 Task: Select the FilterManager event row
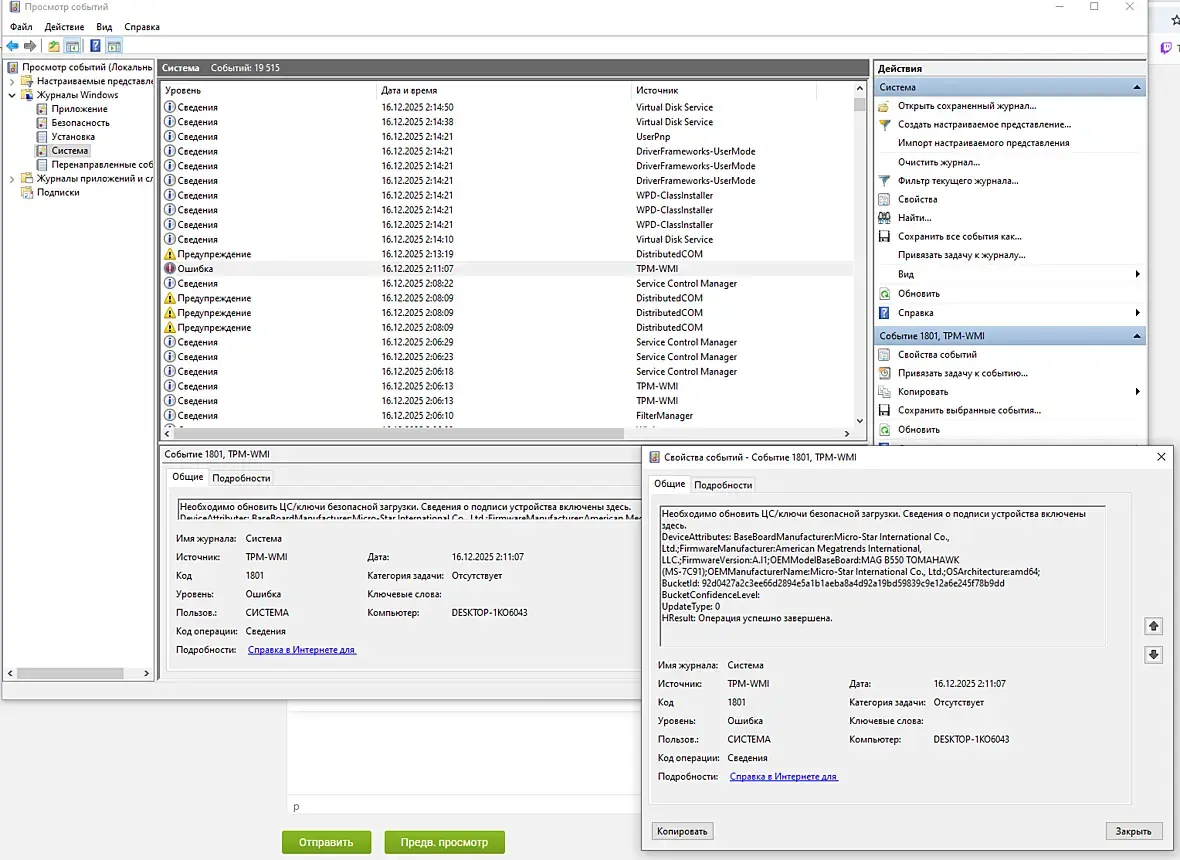(x=508, y=416)
